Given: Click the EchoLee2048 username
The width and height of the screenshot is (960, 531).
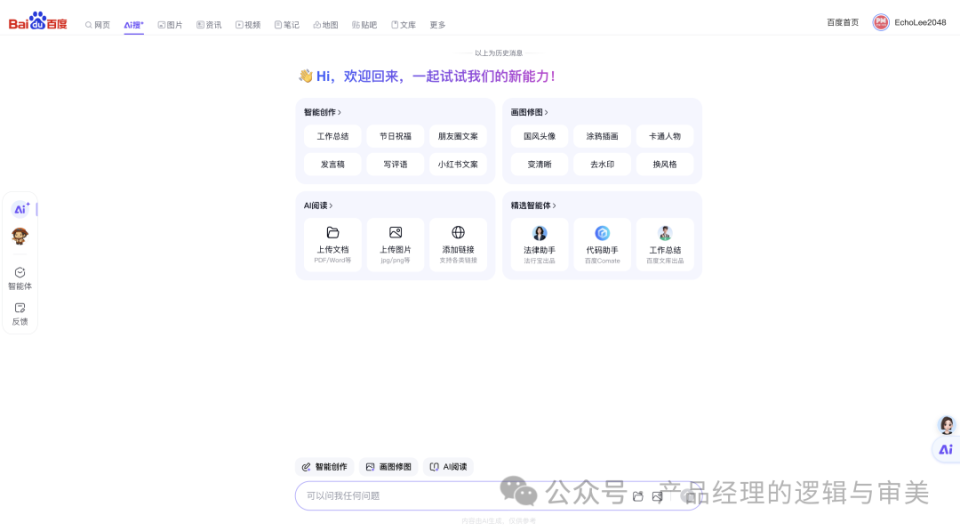Looking at the screenshot, I should coord(920,23).
